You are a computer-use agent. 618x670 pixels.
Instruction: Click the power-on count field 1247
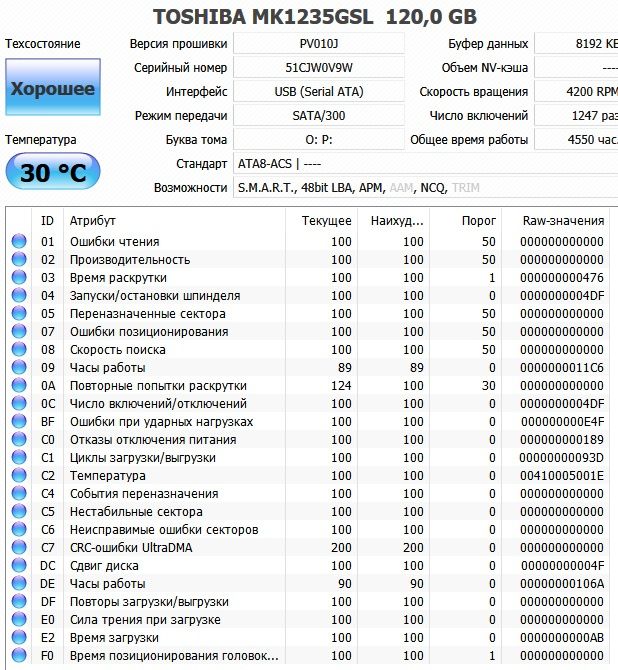coord(577,115)
